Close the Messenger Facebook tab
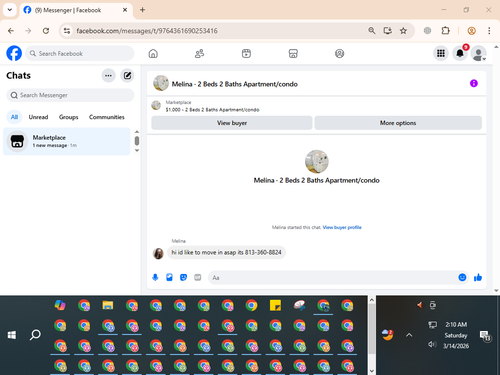 125,10
